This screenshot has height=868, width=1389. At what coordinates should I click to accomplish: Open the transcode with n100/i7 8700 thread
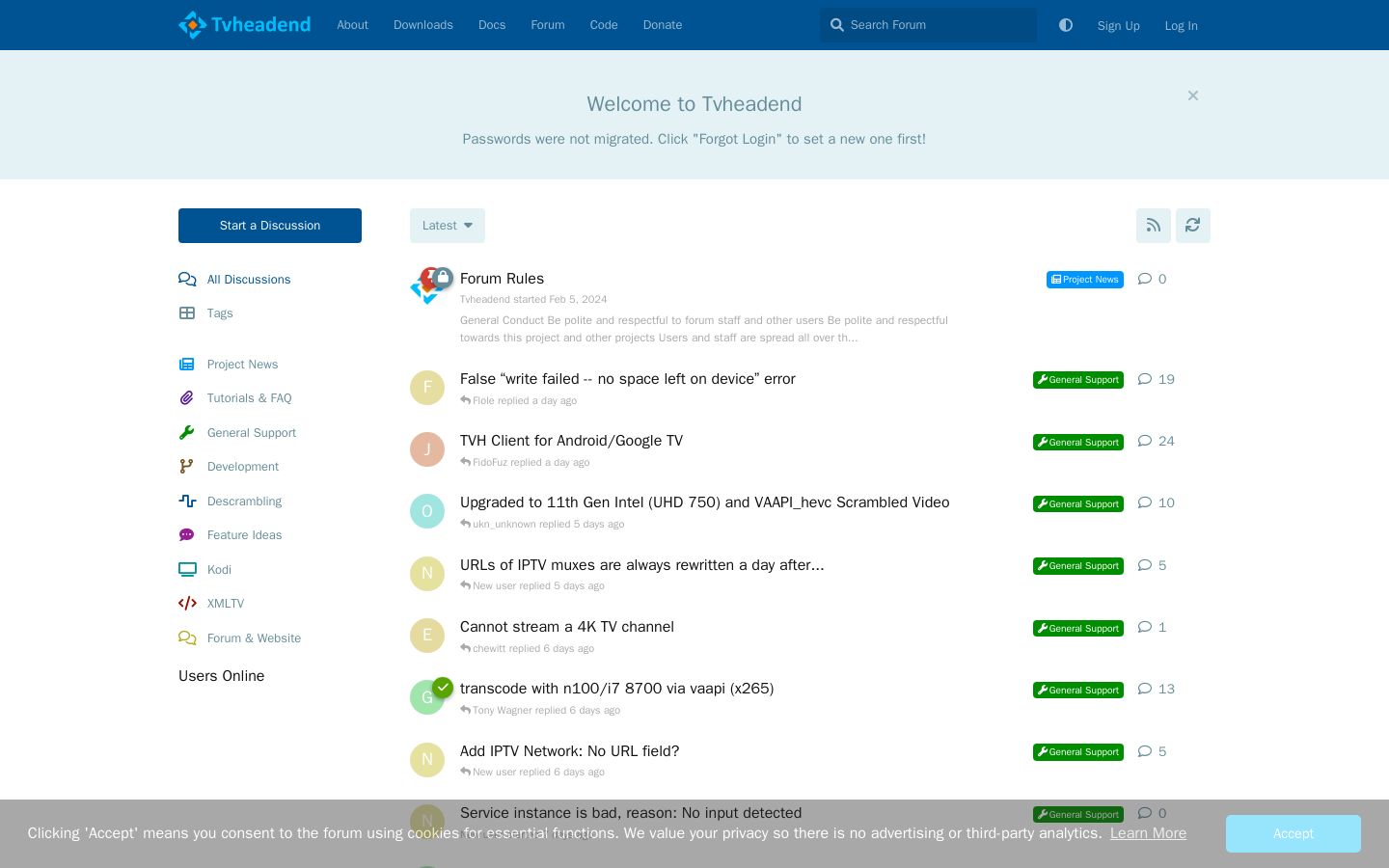click(617, 689)
